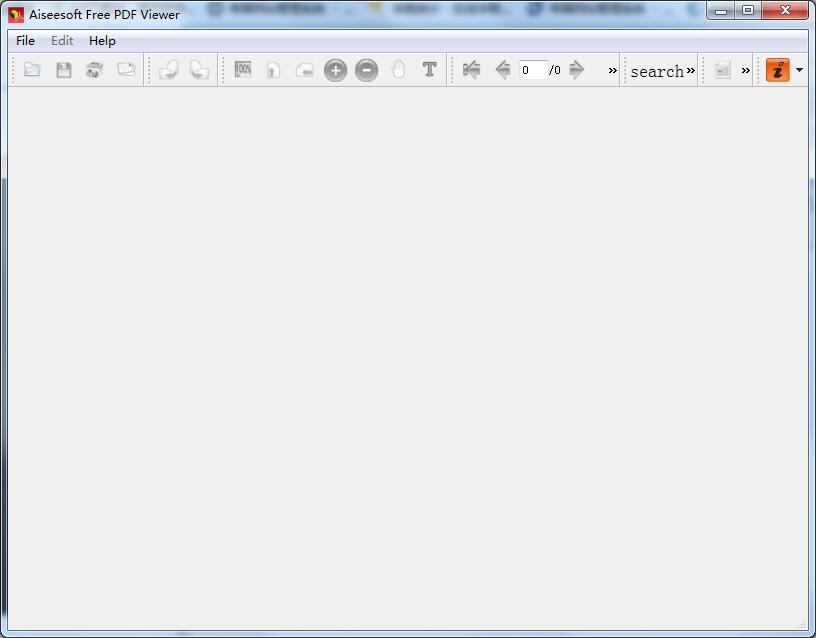Fit page width with the left-arrow page icon

(304, 70)
